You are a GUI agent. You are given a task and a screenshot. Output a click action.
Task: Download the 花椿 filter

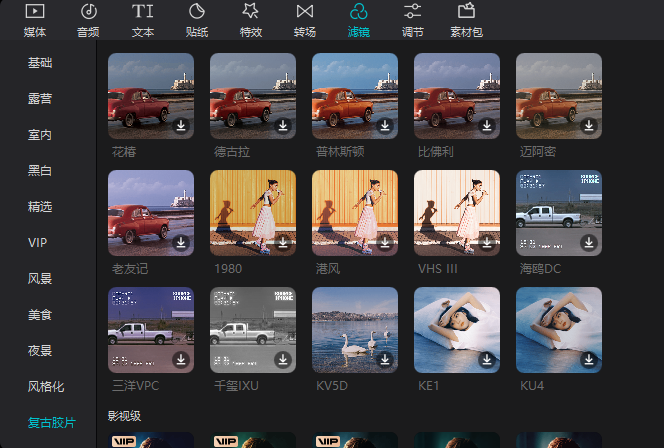(180, 126)
